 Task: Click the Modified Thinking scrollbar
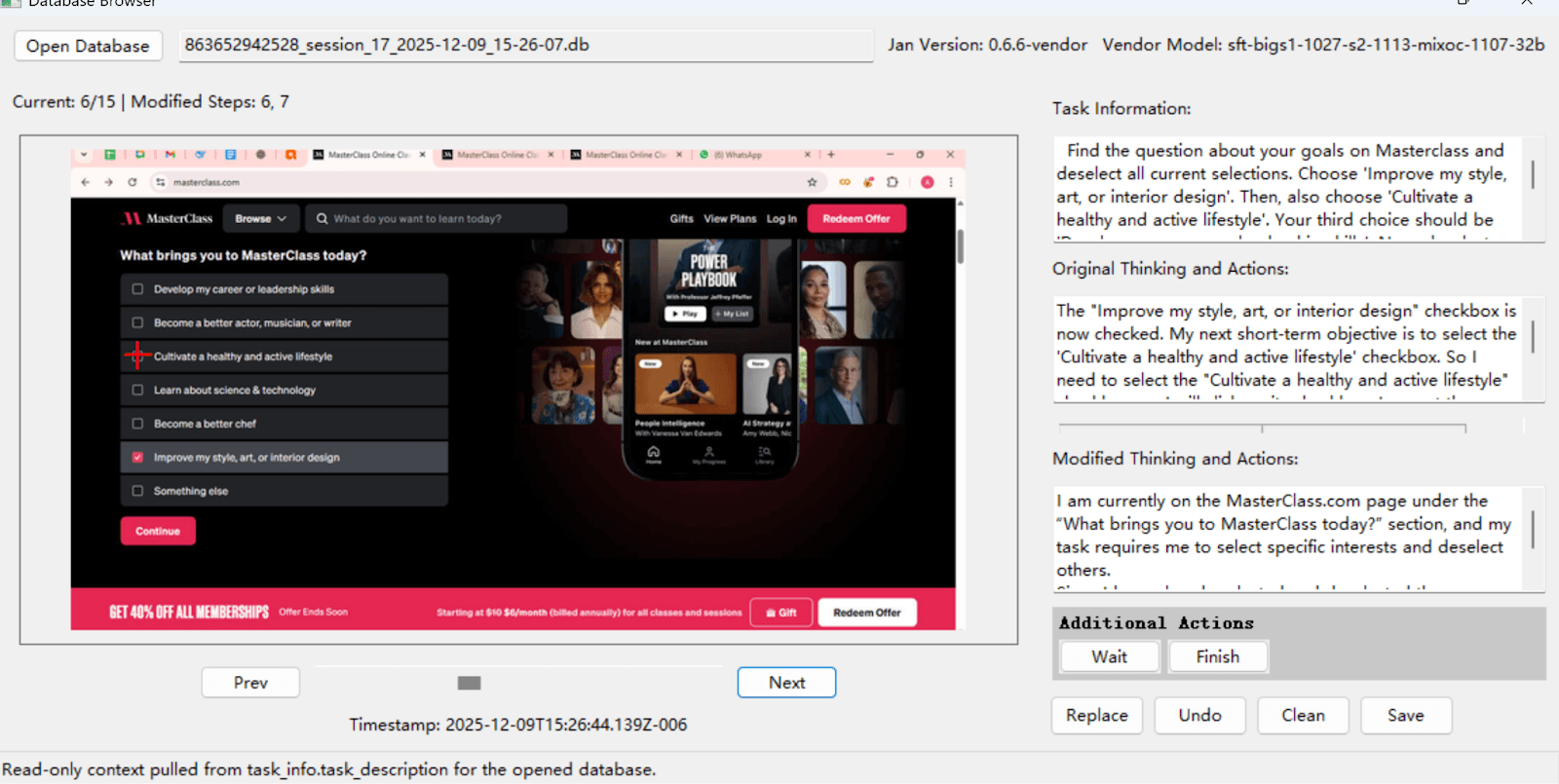click(x=1533, y=530)
